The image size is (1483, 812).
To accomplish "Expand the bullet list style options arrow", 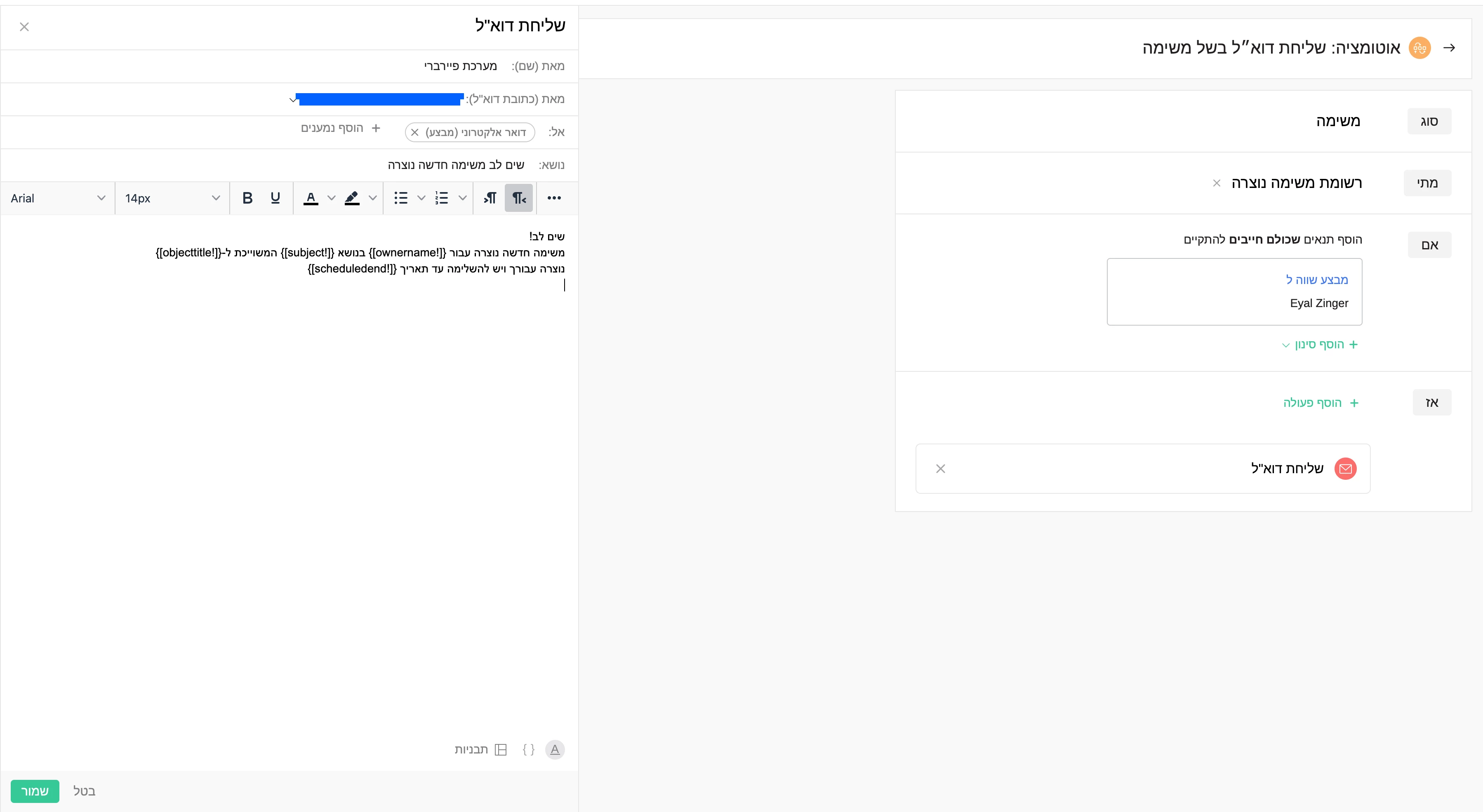I will pyautogui.click(x=421, y=198).
